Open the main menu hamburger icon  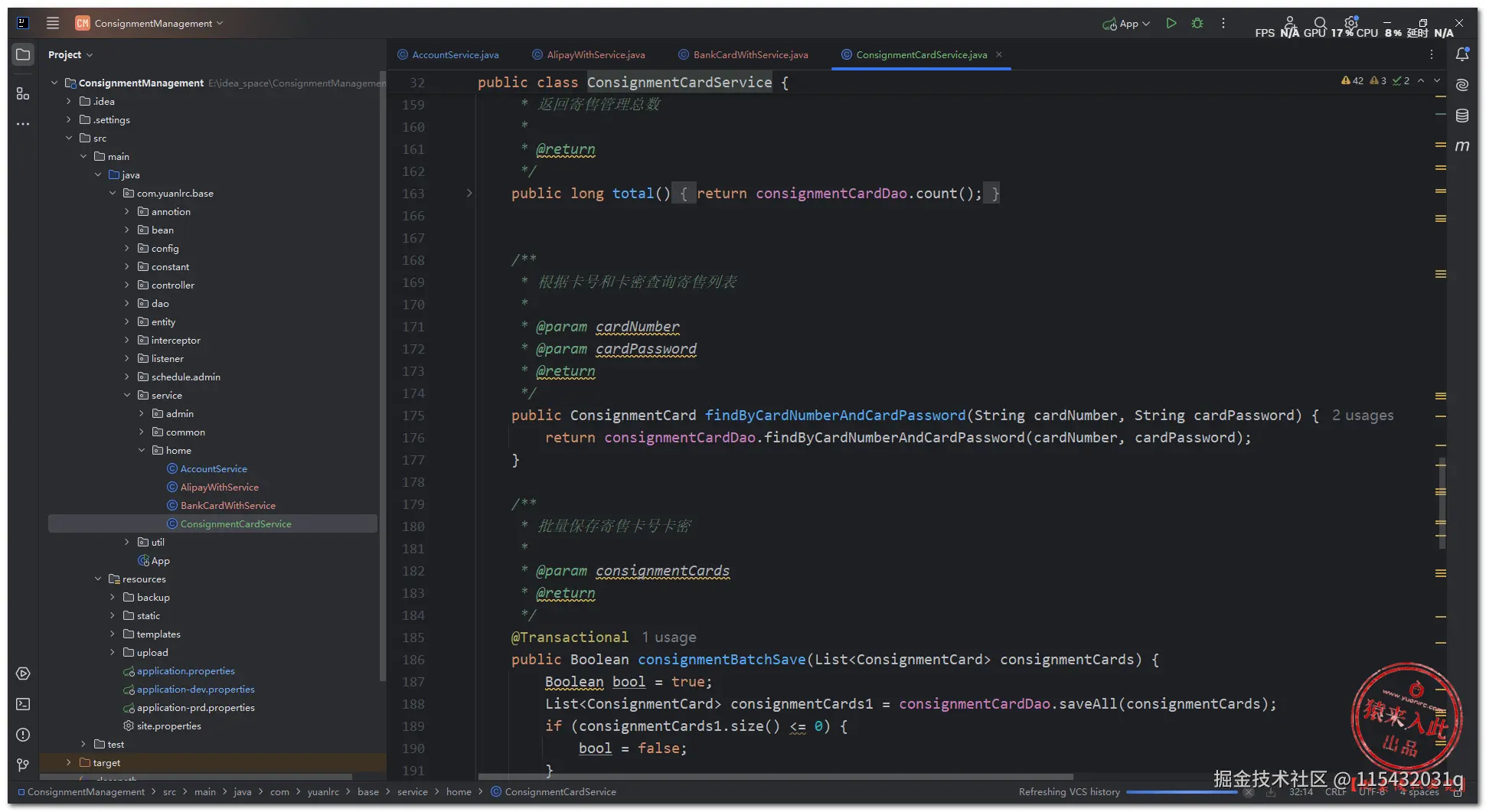[53, 23]
